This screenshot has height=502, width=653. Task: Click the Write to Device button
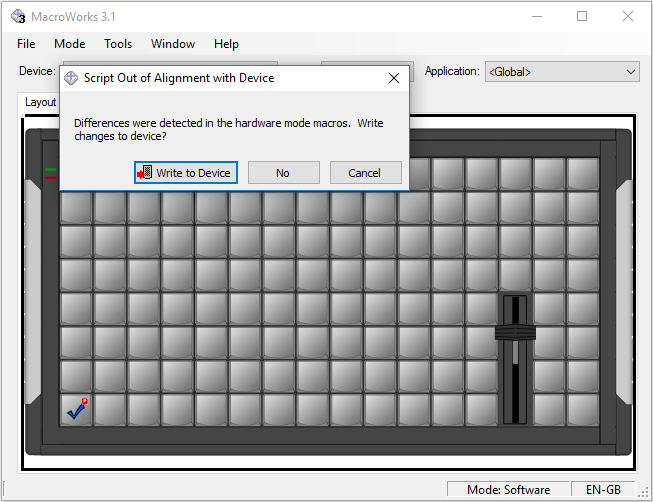pyautogui.click(x=186, y=172)
